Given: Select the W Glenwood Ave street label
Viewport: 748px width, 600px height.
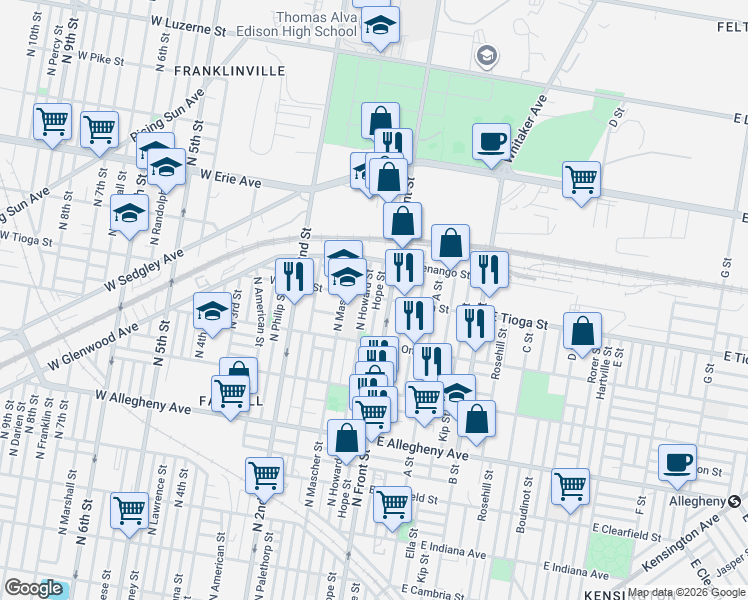Looking at the screenshot, I should point(93,347).
